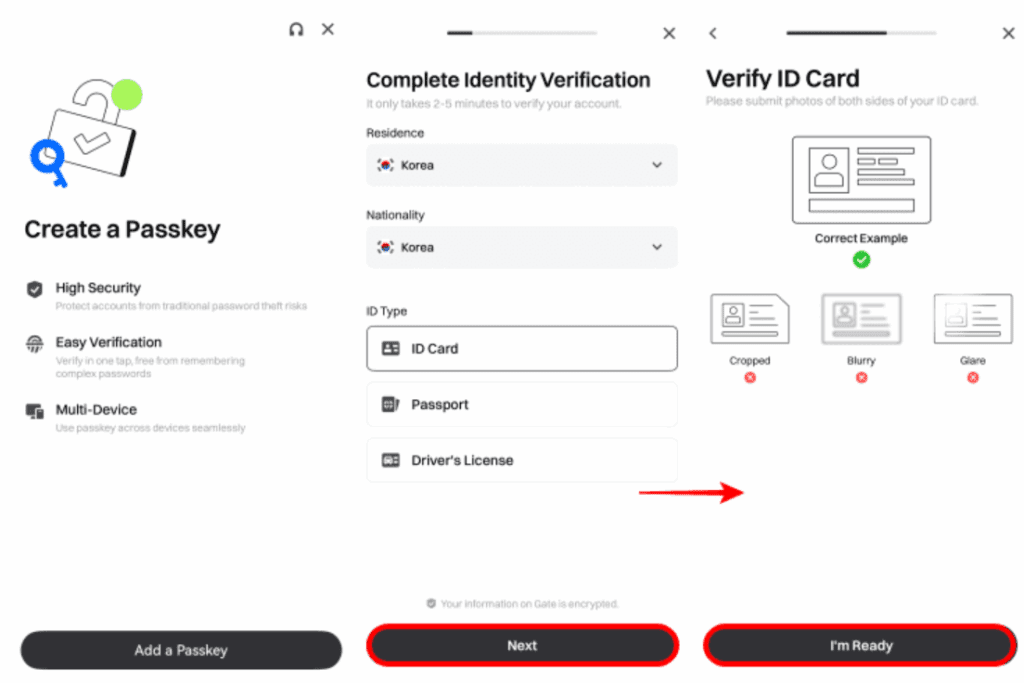
Task: Close the Create a Passkey screen
Action: 328,30
